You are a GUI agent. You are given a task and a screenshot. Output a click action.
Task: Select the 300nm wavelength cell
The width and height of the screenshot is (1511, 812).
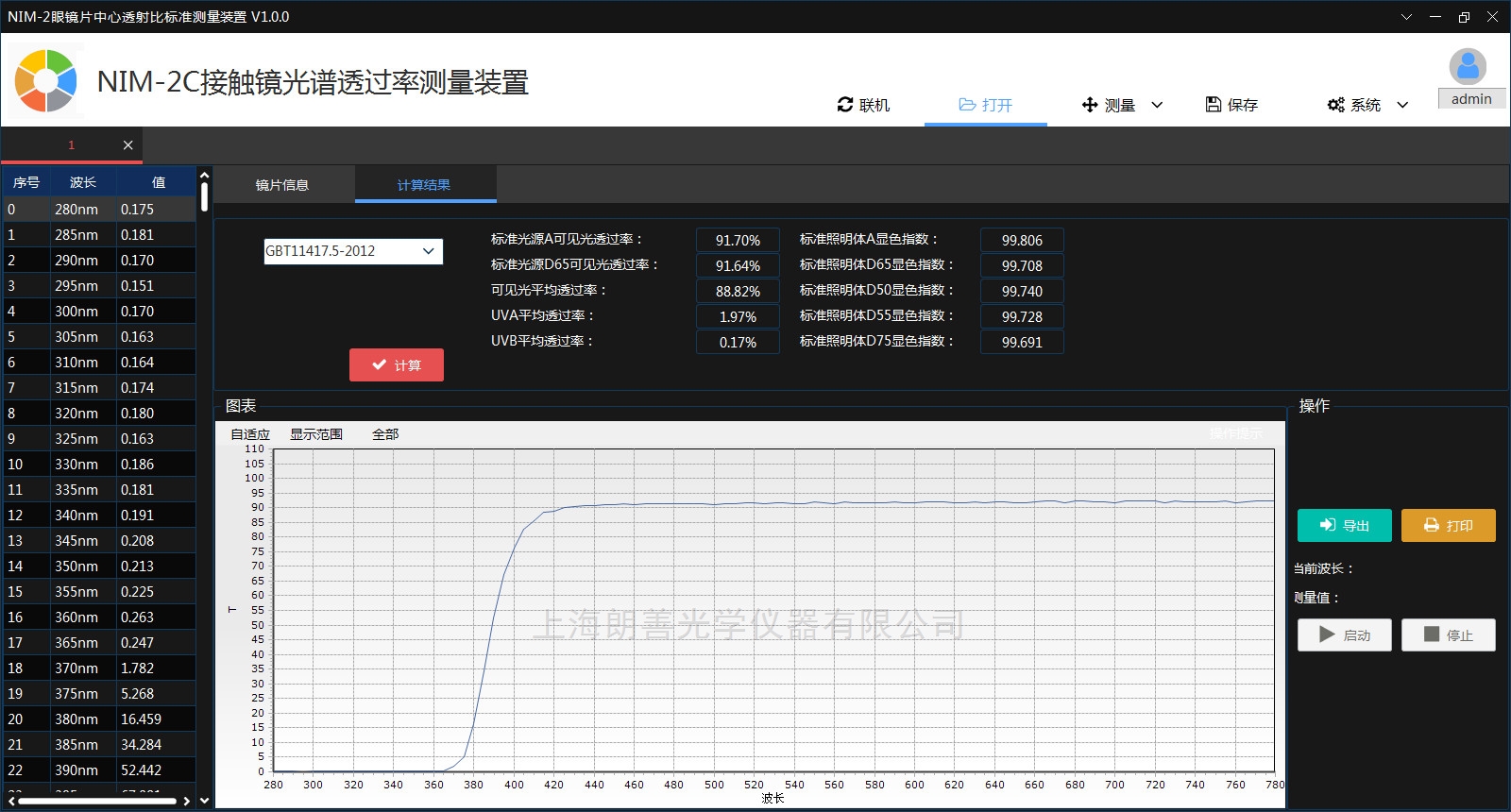(83, 311)
